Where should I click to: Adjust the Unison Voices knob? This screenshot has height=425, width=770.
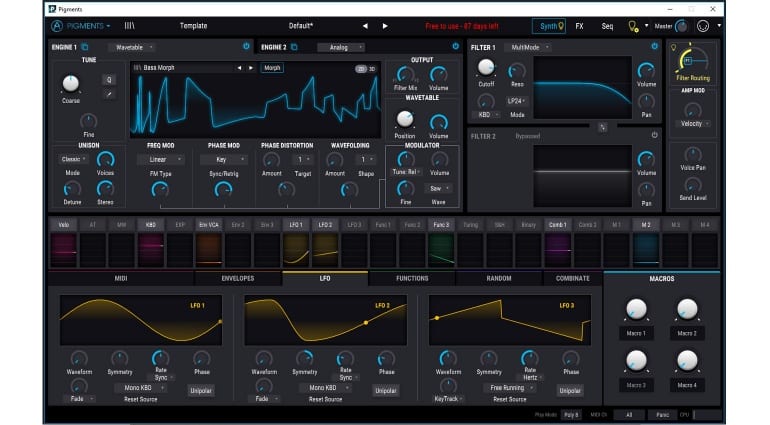point(105,160)
